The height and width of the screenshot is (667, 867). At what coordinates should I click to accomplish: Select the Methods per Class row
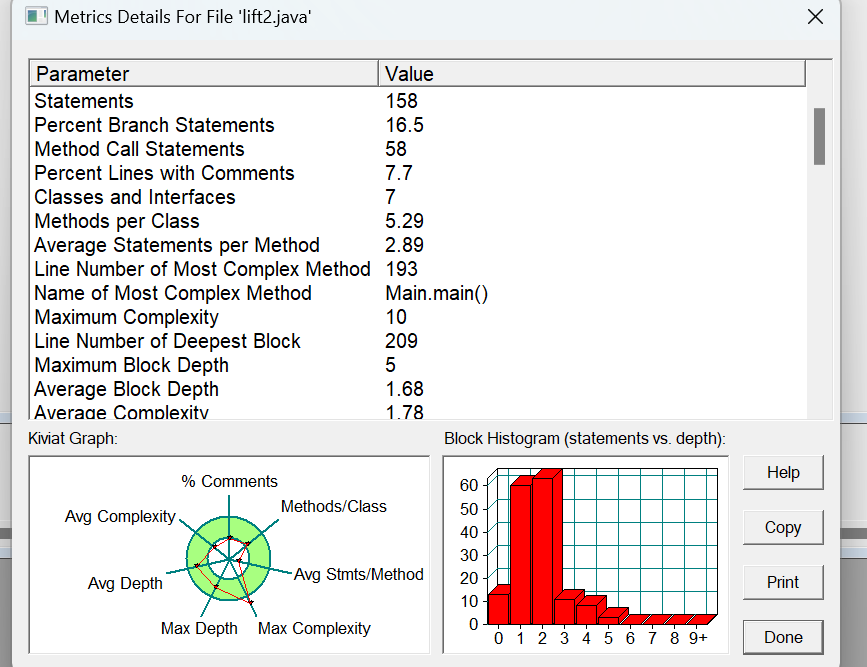point(418,221)
